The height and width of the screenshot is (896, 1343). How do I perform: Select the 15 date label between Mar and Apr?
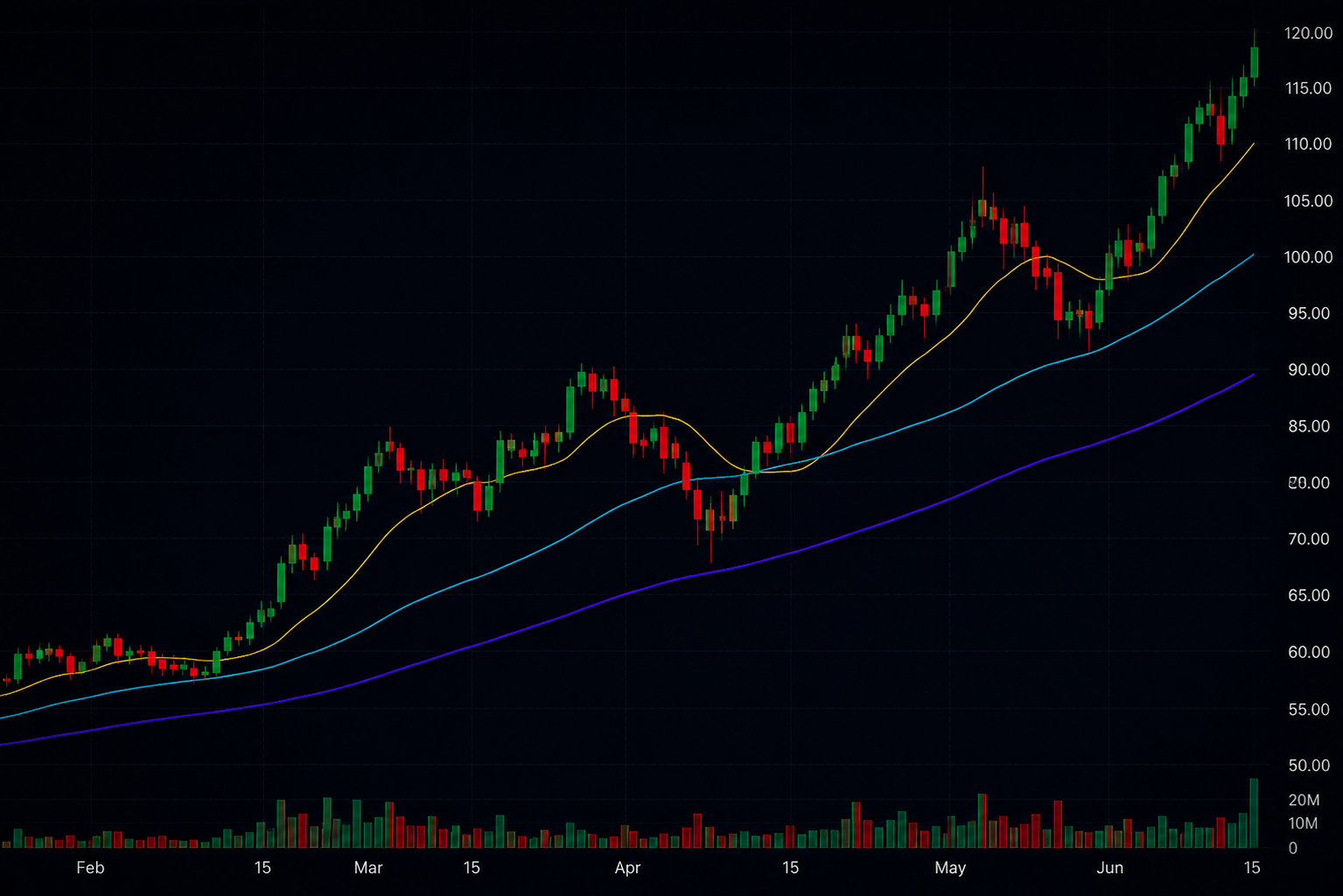(472, 868)
